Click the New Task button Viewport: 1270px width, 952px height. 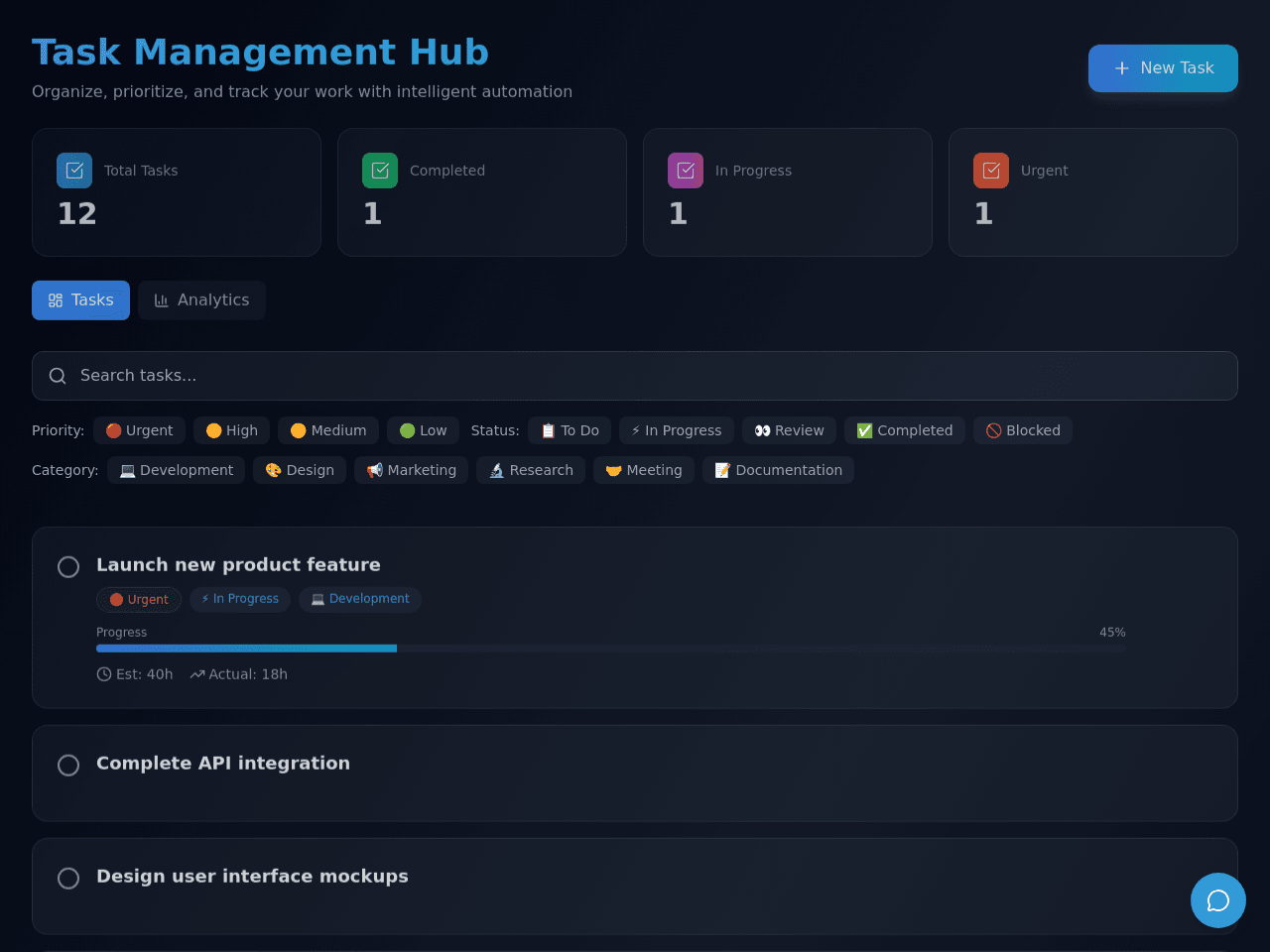tap(1163, 68)
